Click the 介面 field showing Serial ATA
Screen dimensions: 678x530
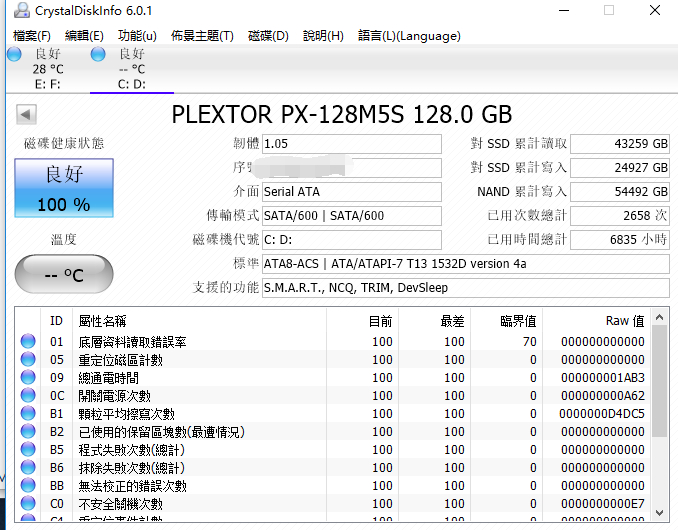(x=352, y=192)
